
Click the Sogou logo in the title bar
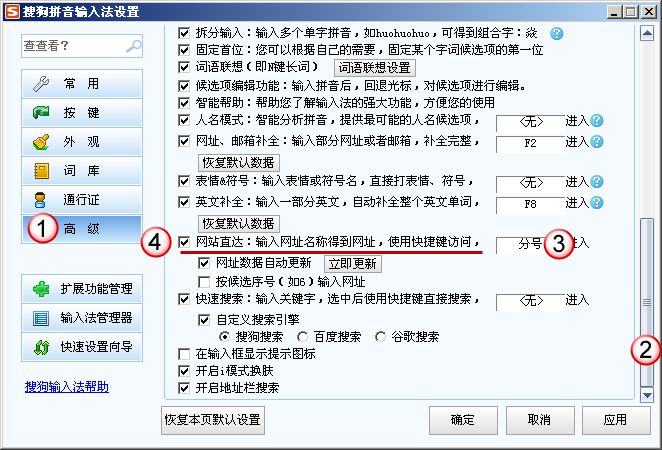click(x=12, y=11)
